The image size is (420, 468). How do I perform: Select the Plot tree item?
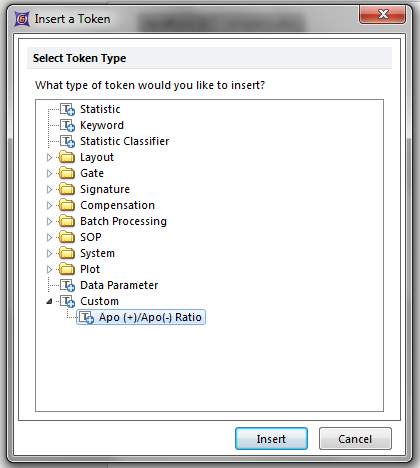coord(90,269)
